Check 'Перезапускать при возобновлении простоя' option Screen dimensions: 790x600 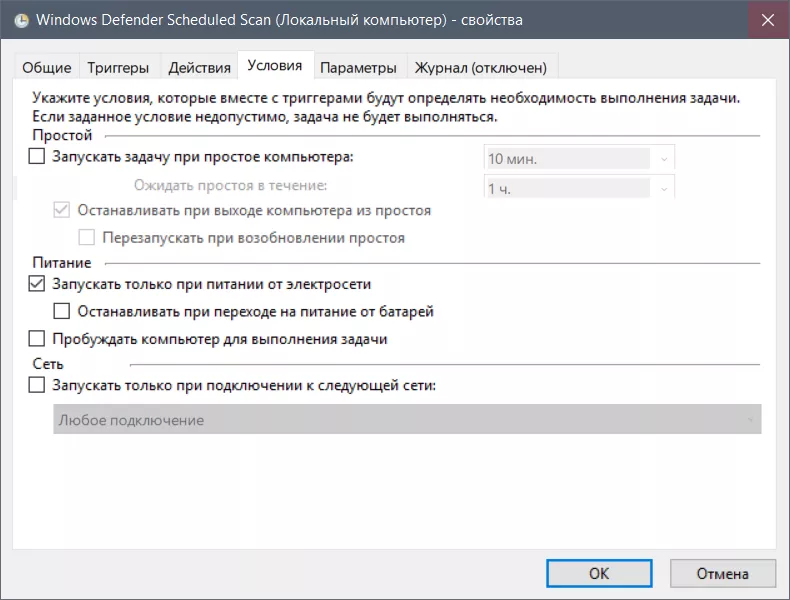pyautogui.click(x=86, y=238)
